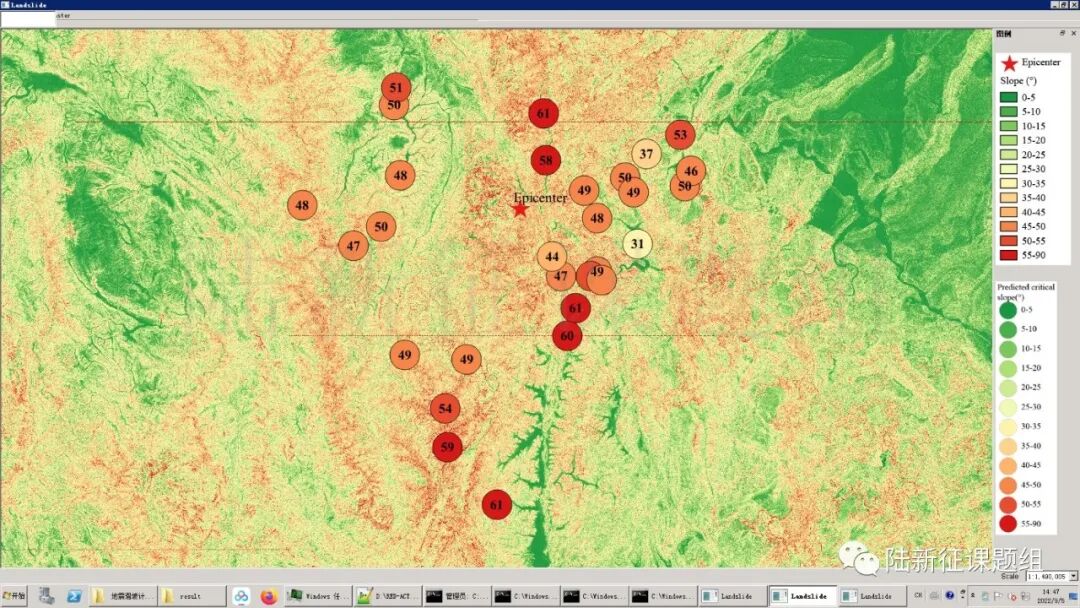Switch to Windows Task Manager taskbar item

318,596
